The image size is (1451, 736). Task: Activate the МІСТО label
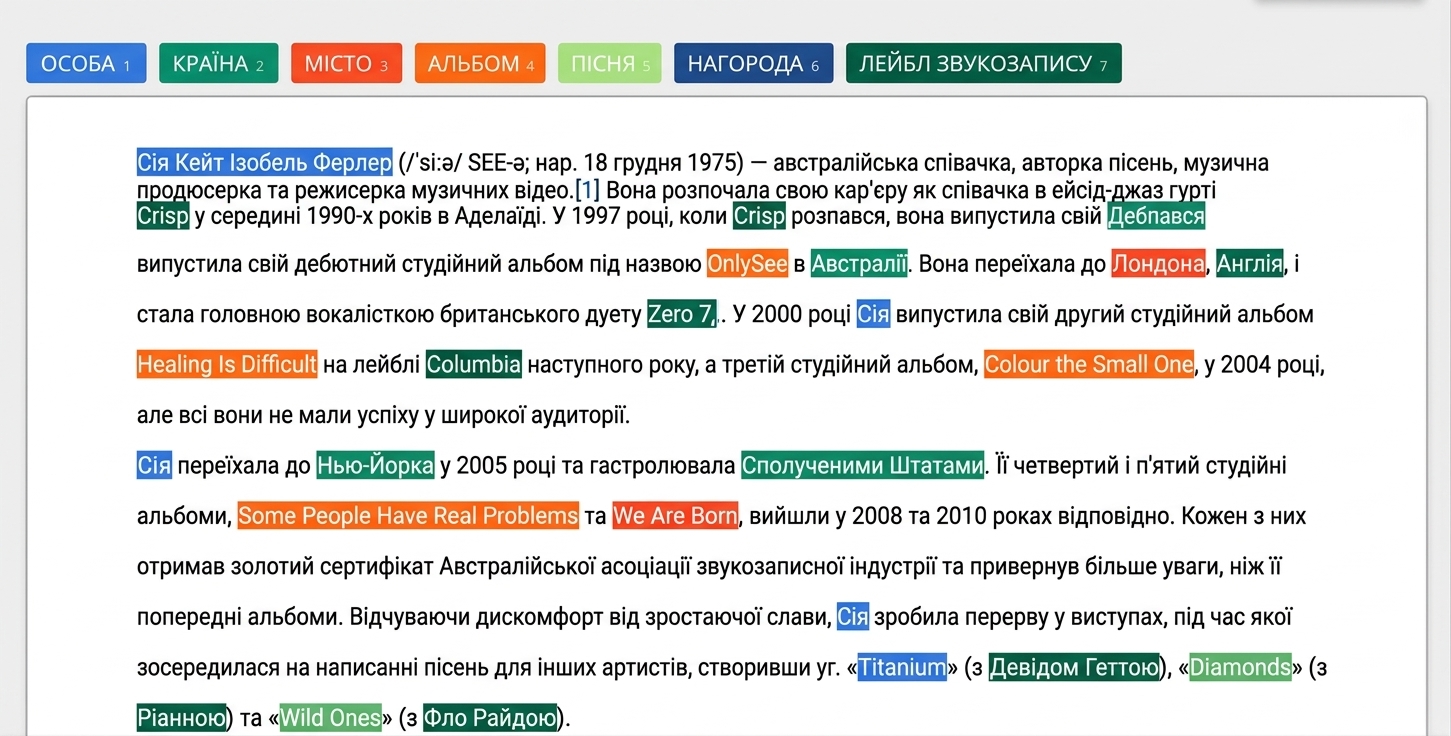pos(346,63)
